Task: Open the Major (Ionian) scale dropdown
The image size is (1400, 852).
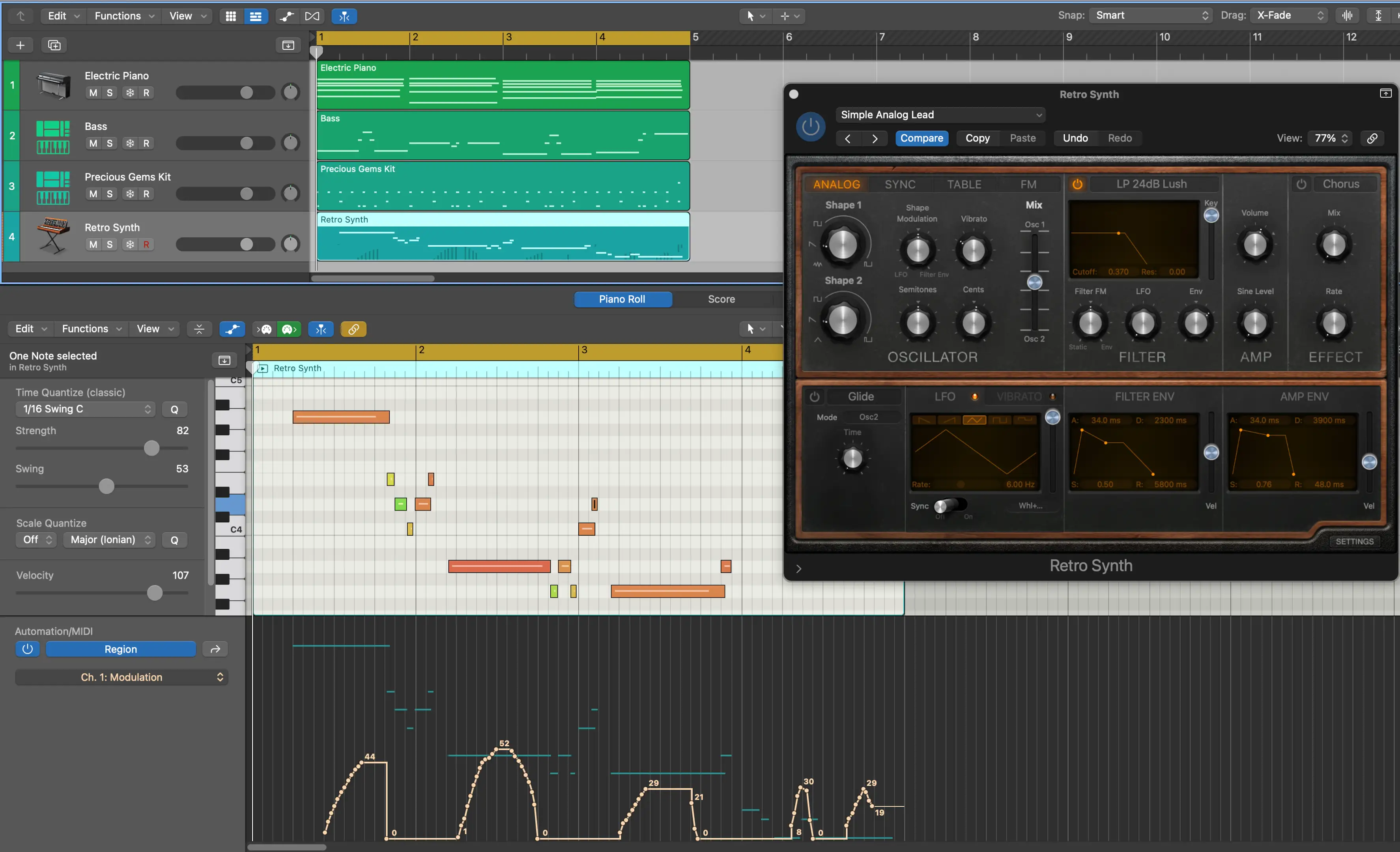Action: point(110,540)
